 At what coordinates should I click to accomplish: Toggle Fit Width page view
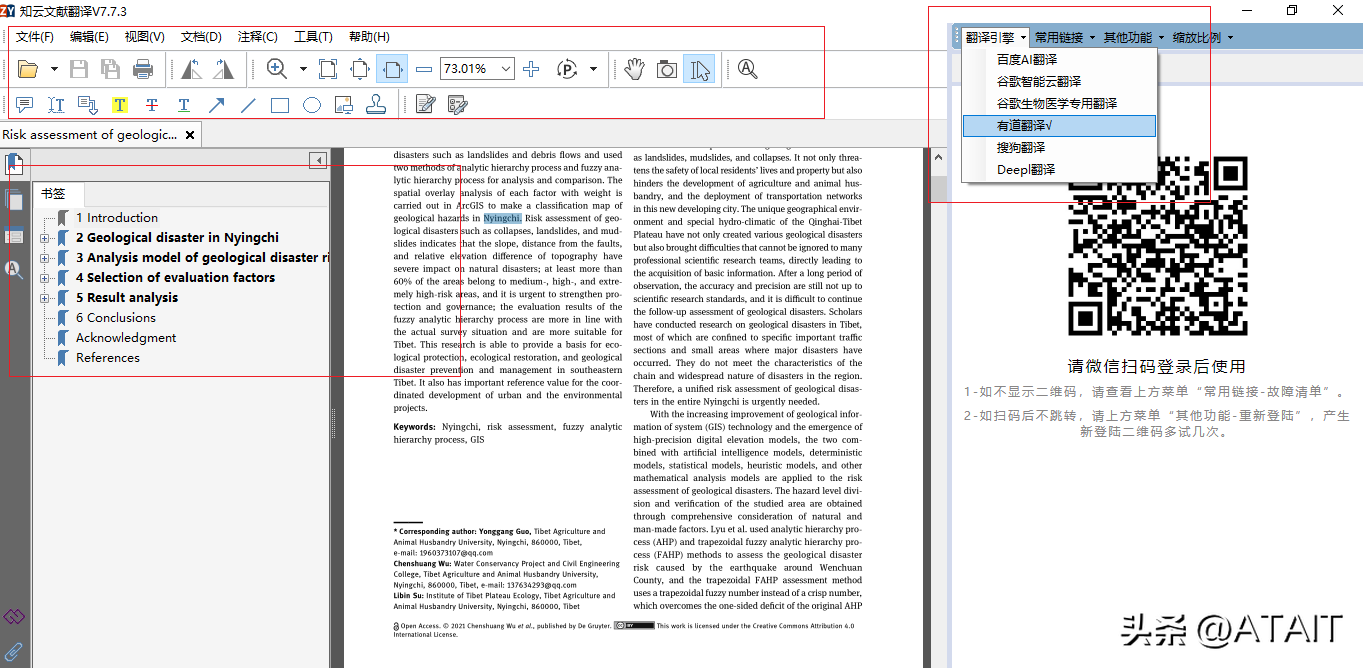pos(392,69)
